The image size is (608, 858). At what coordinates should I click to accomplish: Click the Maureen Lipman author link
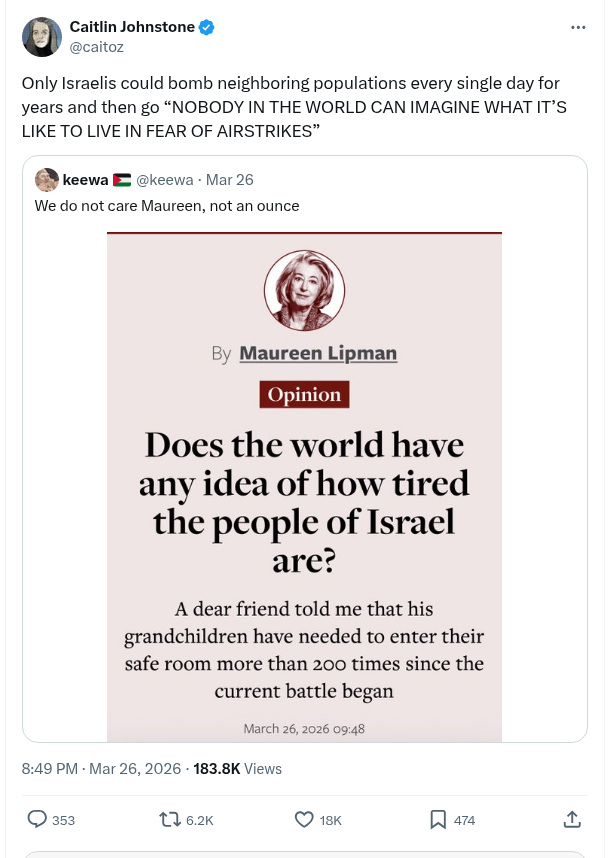318,353
